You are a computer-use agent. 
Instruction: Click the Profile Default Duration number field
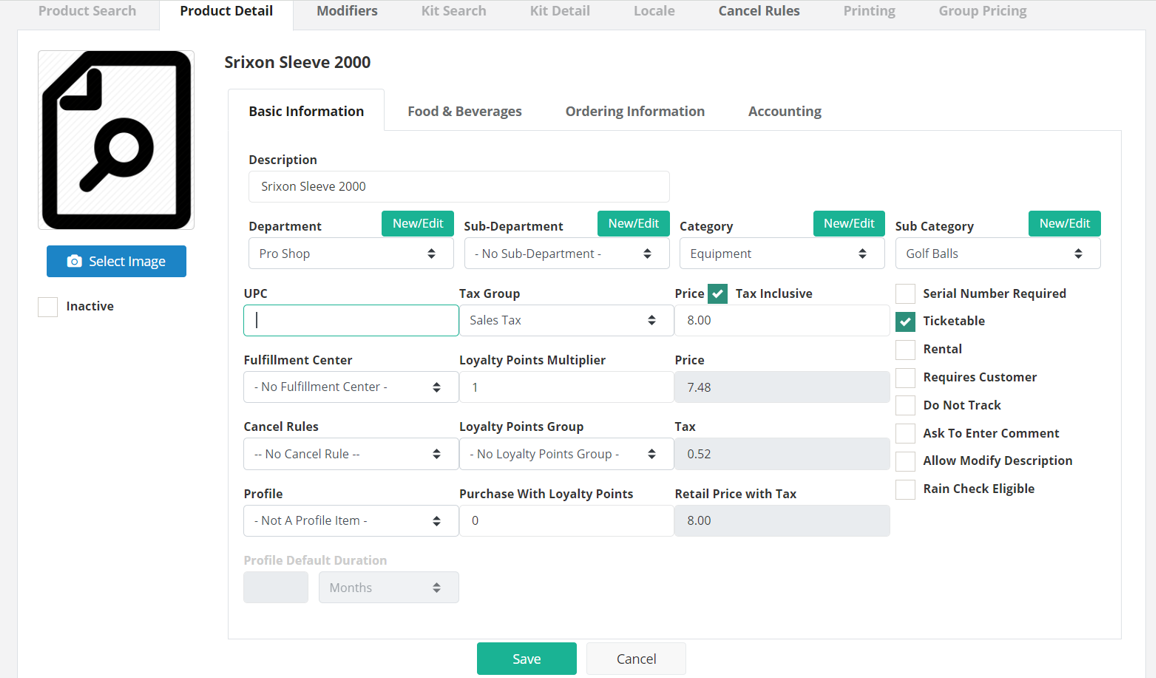[276, 587]
